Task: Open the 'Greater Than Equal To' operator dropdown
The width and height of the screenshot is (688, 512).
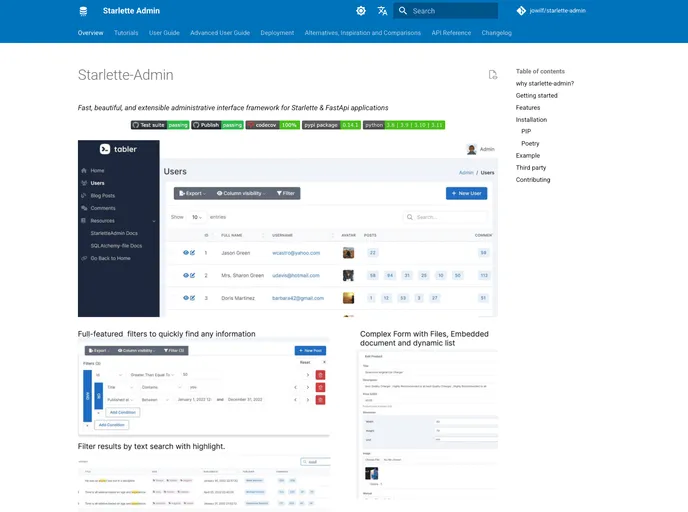Action: point(152,375)
